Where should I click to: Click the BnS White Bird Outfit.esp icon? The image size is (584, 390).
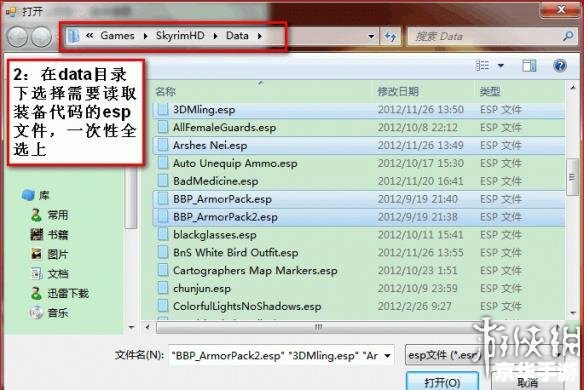(163, 253)
